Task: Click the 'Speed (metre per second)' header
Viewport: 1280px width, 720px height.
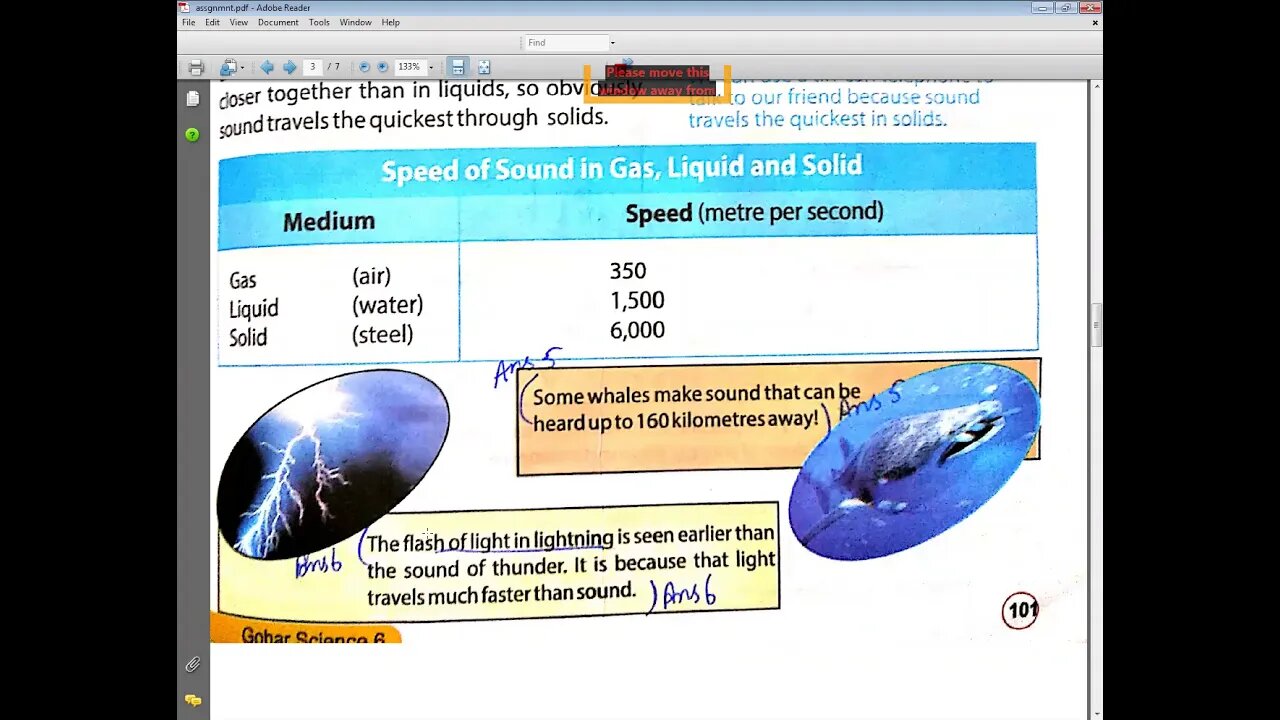Action: coord(754,212)
